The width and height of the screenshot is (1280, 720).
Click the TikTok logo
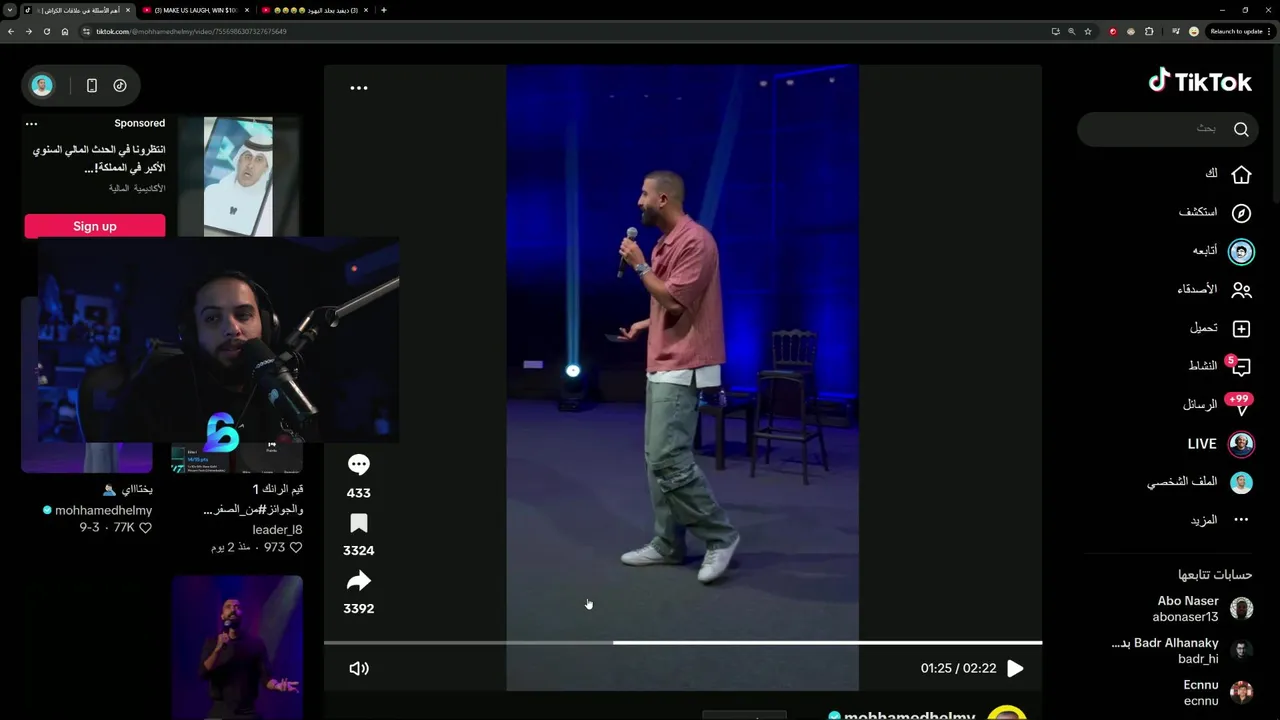1200,82
